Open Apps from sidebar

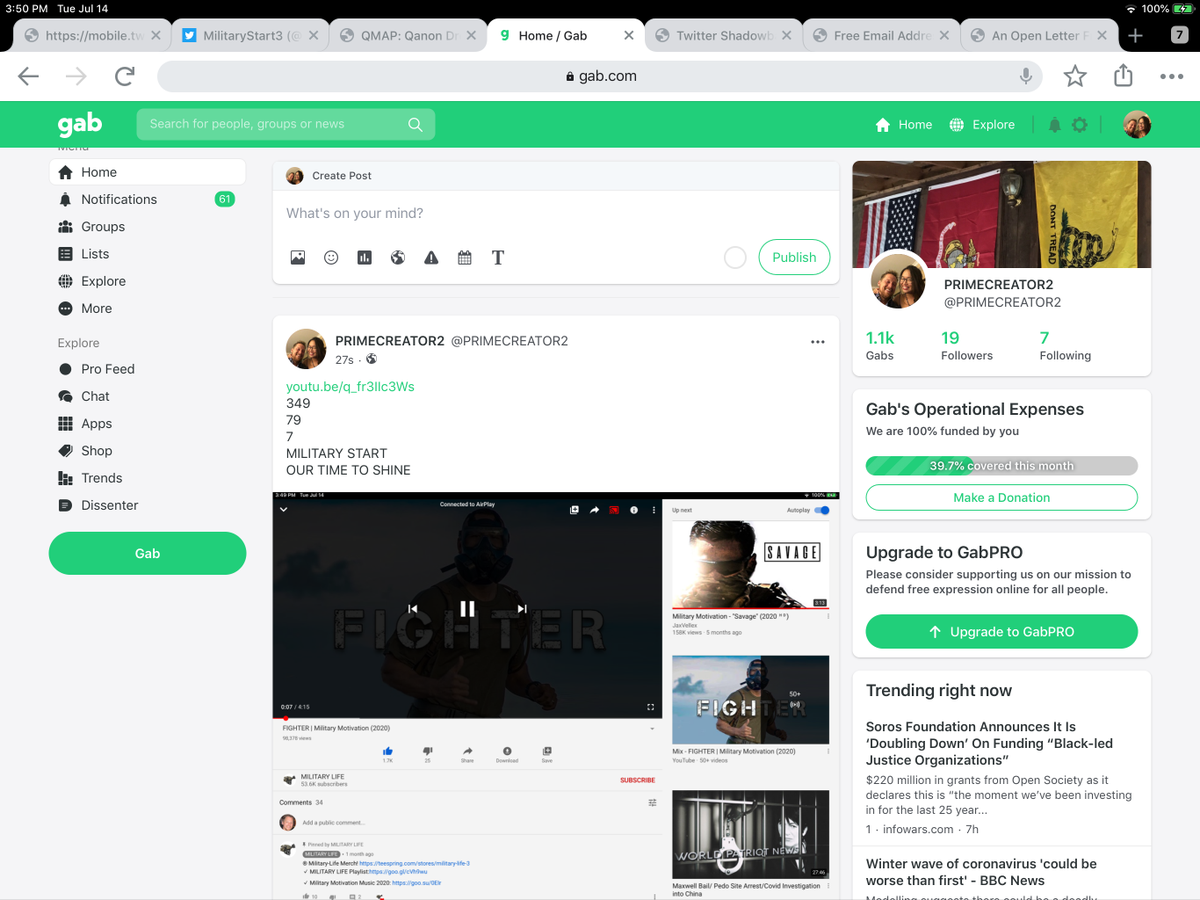click(x=147, y=423)
